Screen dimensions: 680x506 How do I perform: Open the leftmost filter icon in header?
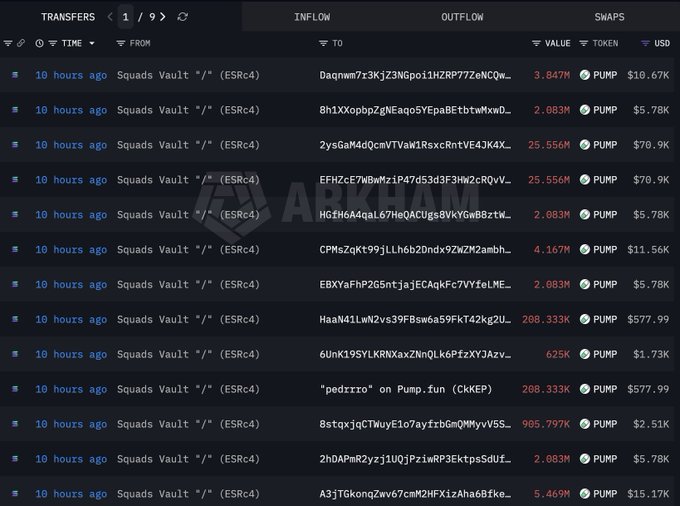tap(8, 43)
